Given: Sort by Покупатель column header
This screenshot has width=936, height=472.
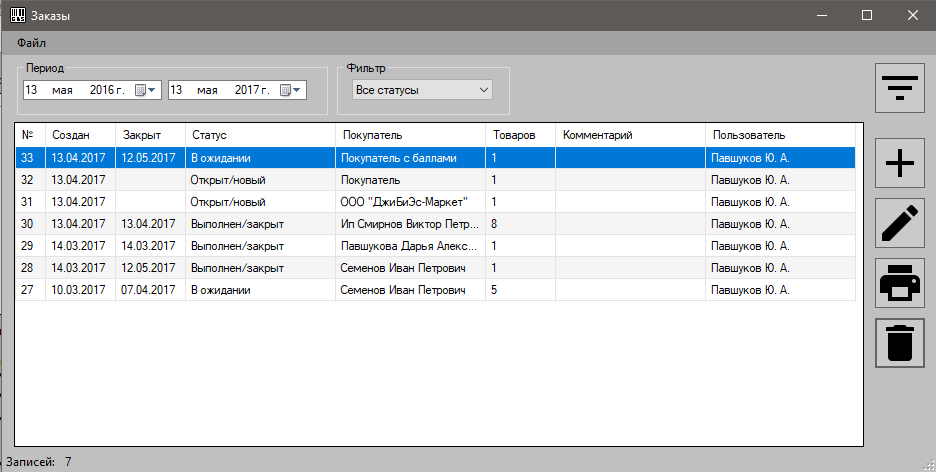Looking at the screenshot, I should coord(411,135).
